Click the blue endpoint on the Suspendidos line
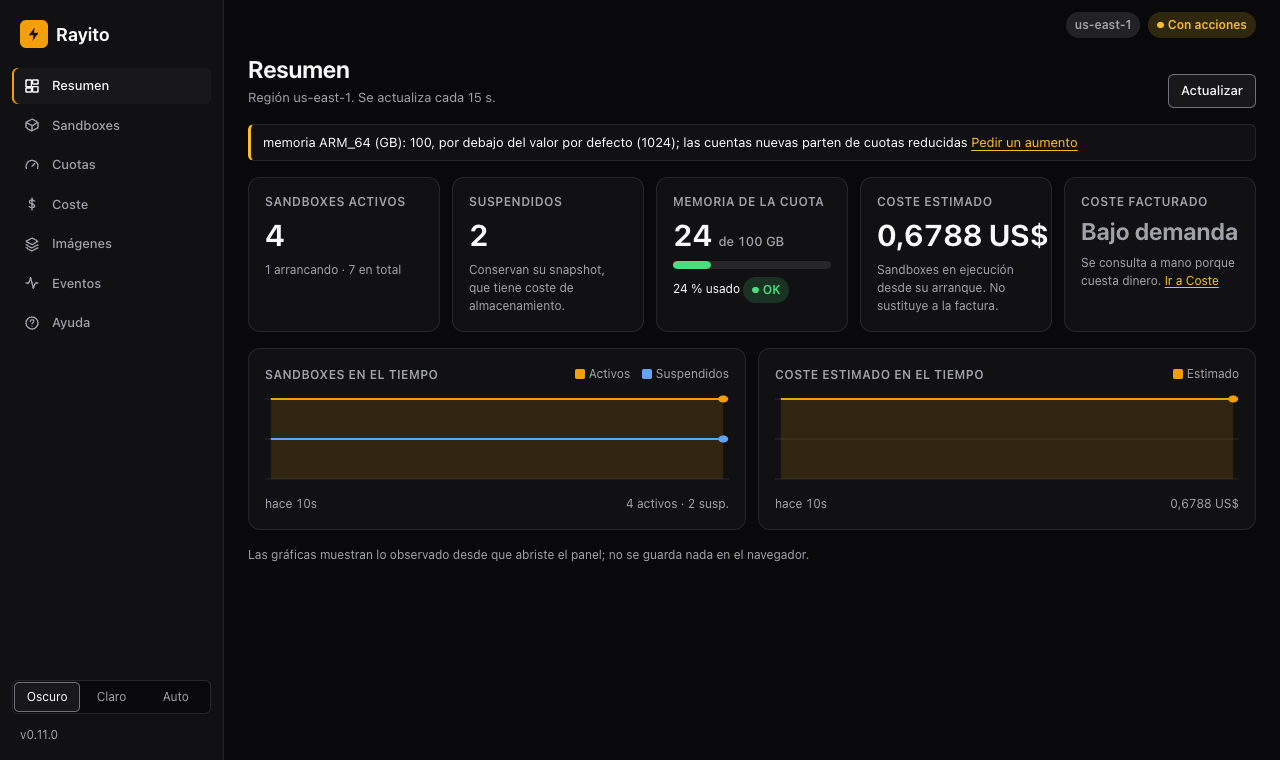The height and width of the screenshot is (760, 1280). [x=723, y=439]
